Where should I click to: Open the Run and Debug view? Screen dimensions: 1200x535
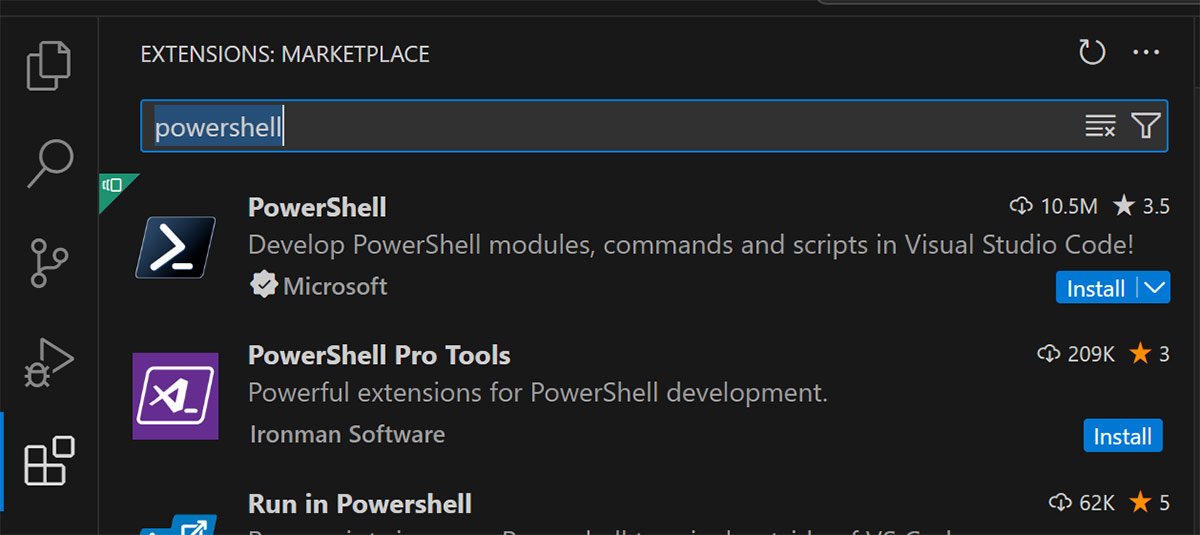click(49, 362)
